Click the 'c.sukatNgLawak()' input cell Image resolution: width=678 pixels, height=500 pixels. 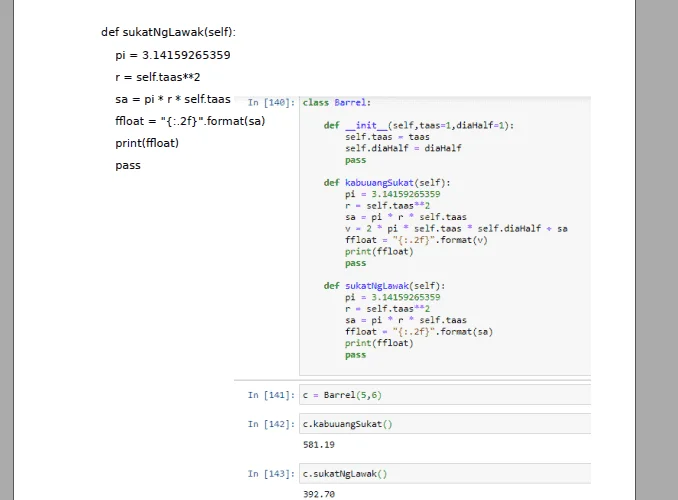click(x=445, y=474)
